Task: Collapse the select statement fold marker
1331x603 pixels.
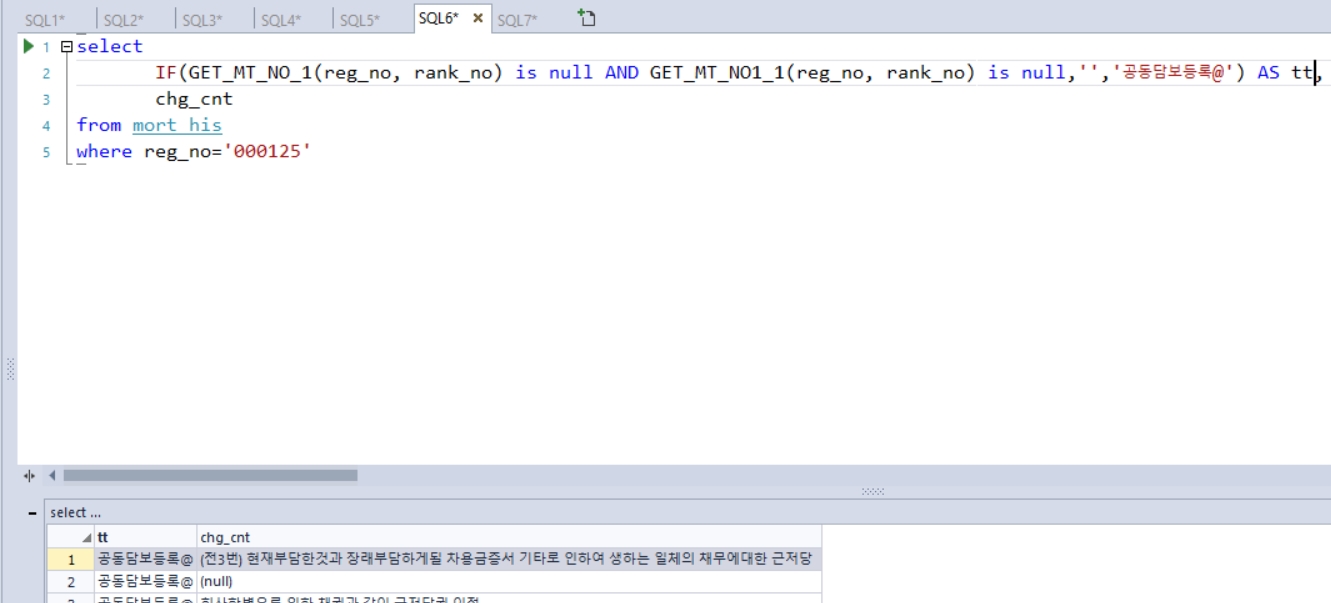Action: (66, 47)
